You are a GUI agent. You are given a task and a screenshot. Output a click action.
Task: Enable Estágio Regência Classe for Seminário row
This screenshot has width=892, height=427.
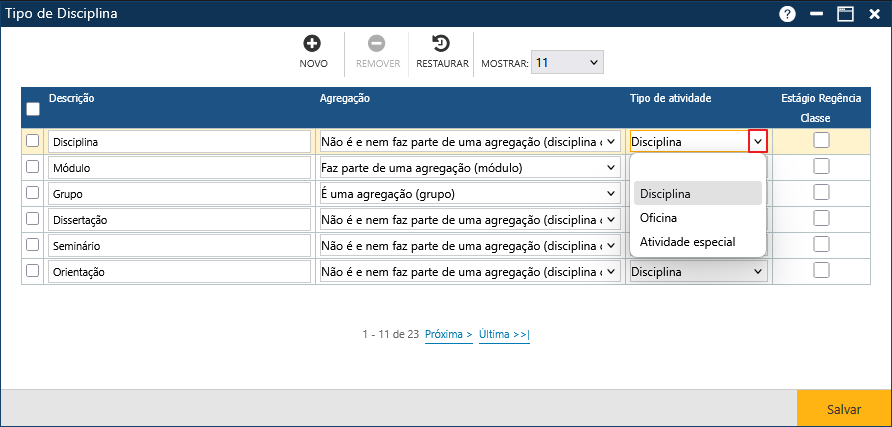pyautogui.click(x=821, y=244)
